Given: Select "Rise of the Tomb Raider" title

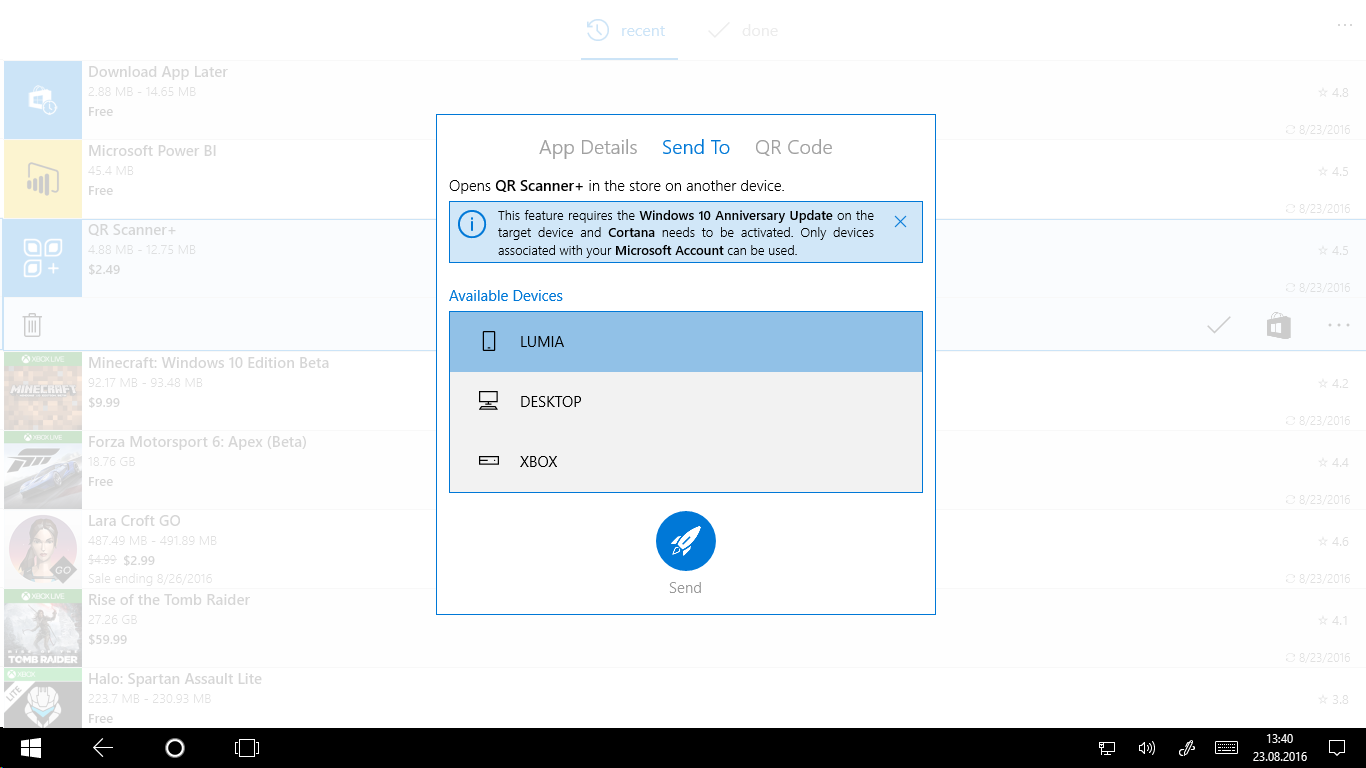Looking at the screenshot, I should click(169, 600).
